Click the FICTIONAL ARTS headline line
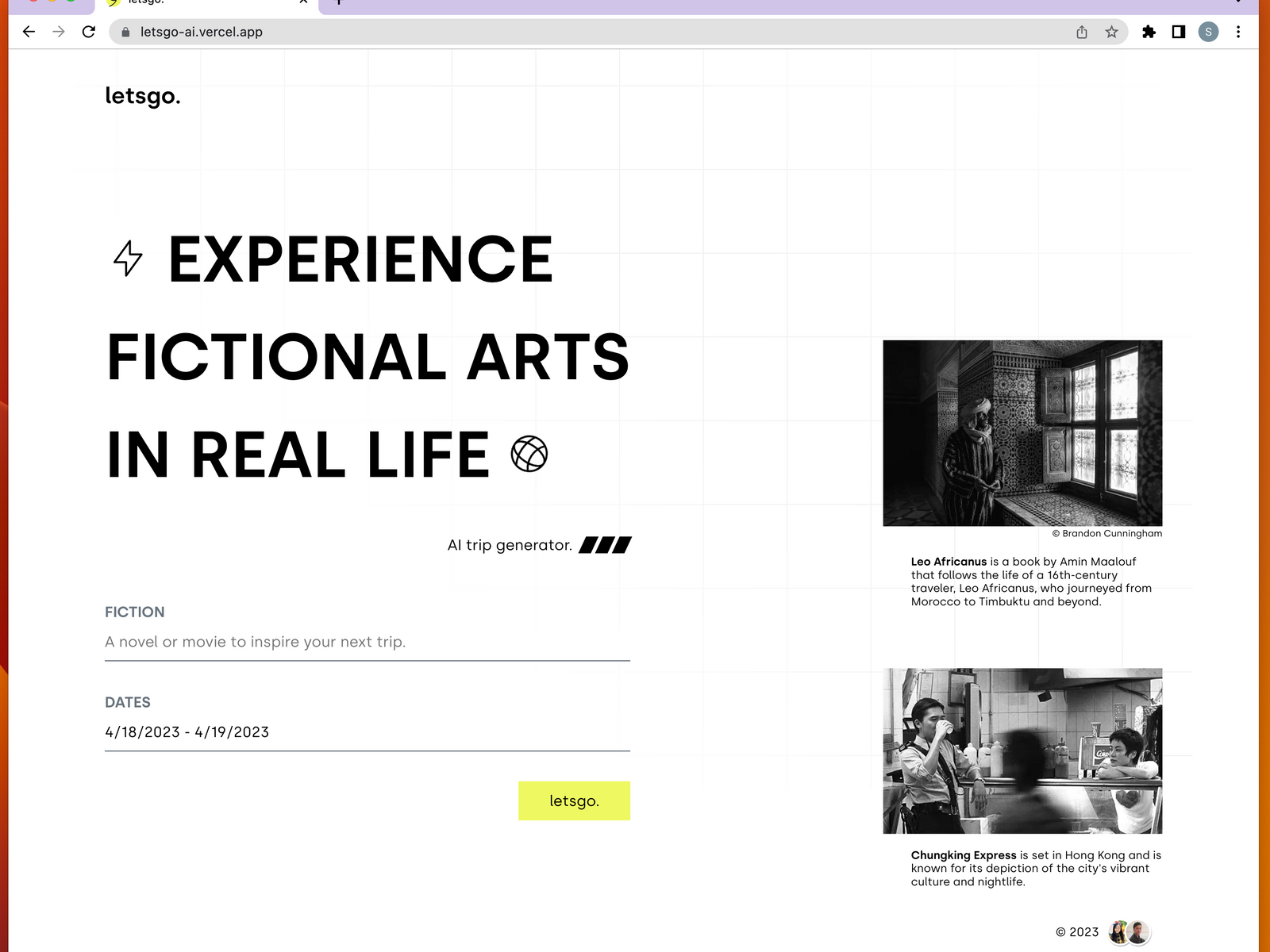Viewport: 1270px width, 952px height. [x=368, y=357]
